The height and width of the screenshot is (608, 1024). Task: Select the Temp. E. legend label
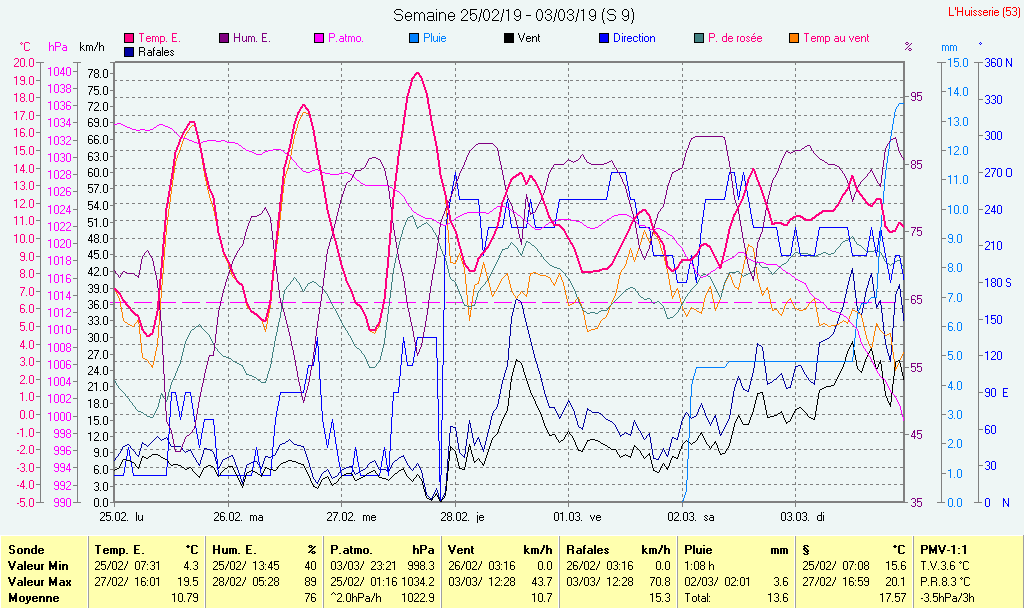point(159,38)
